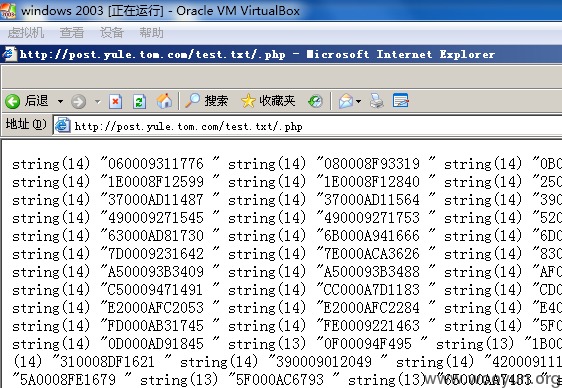Click the Mail envelope icon
This screenshot has width=562, height=388.
coord(346,101)
